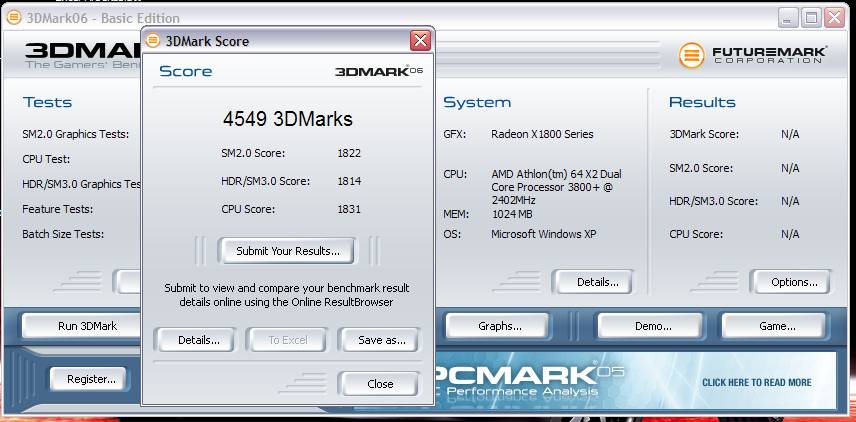Click the CPU Test label
Viewport: 856px width, 422px height.
(x=46, y=159)
